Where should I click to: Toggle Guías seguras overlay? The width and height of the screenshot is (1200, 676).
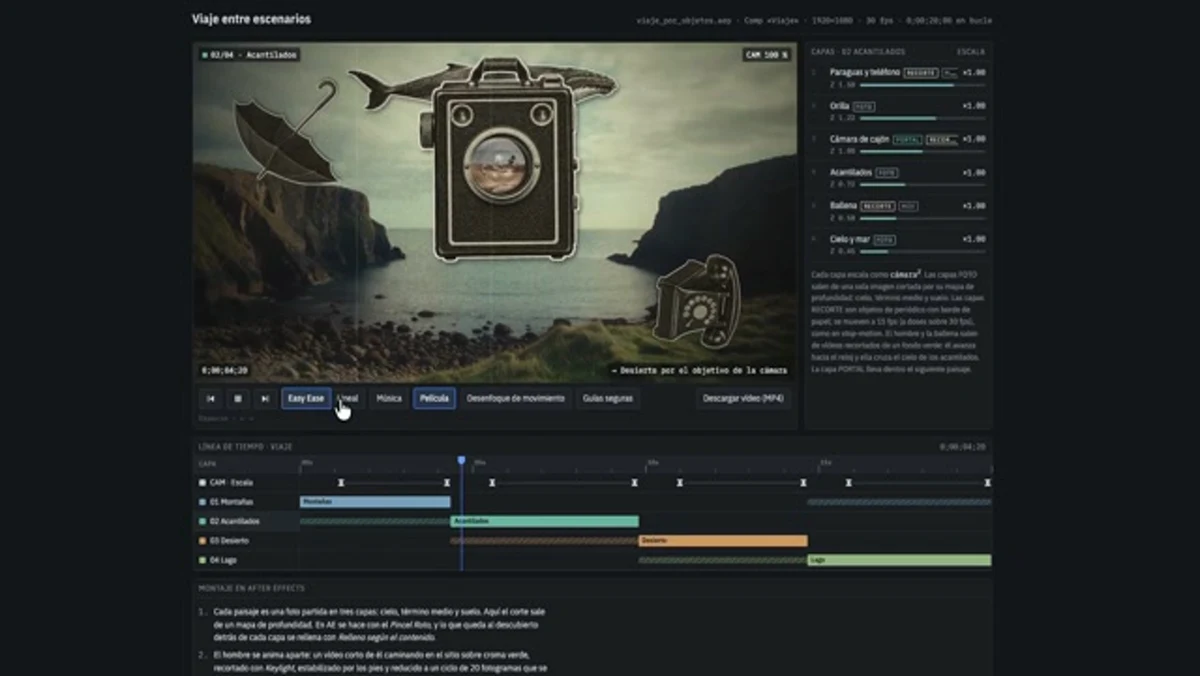(608, 398)
